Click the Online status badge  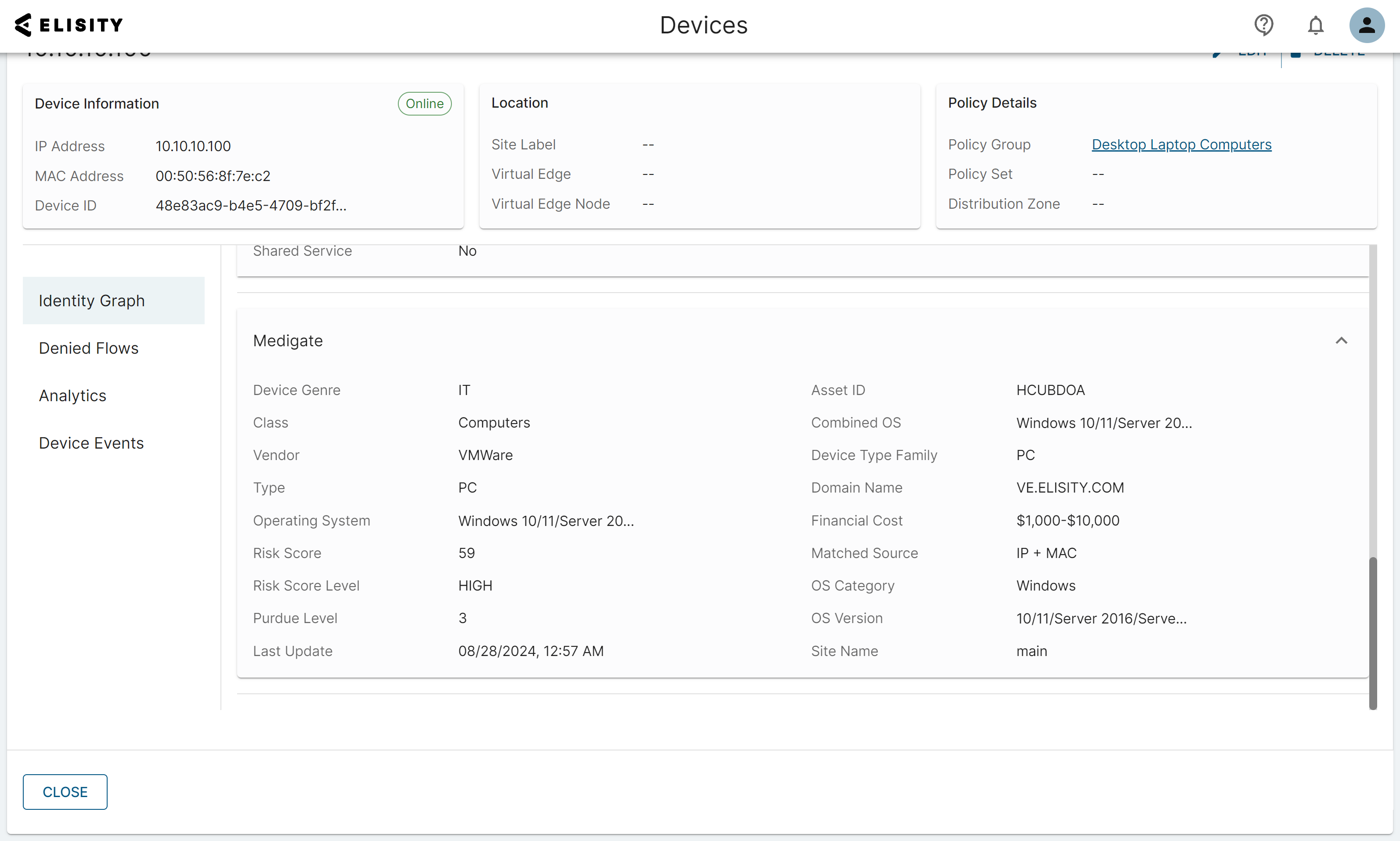click(424, 104)
